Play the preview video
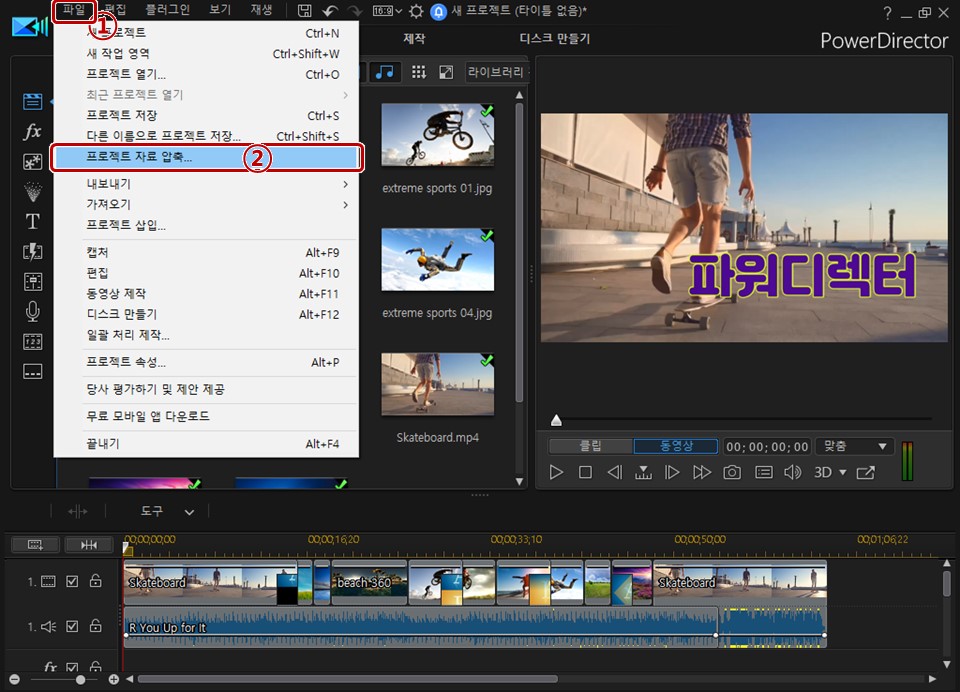The width and height of the screenshot is (960, 692). point(556,472)
